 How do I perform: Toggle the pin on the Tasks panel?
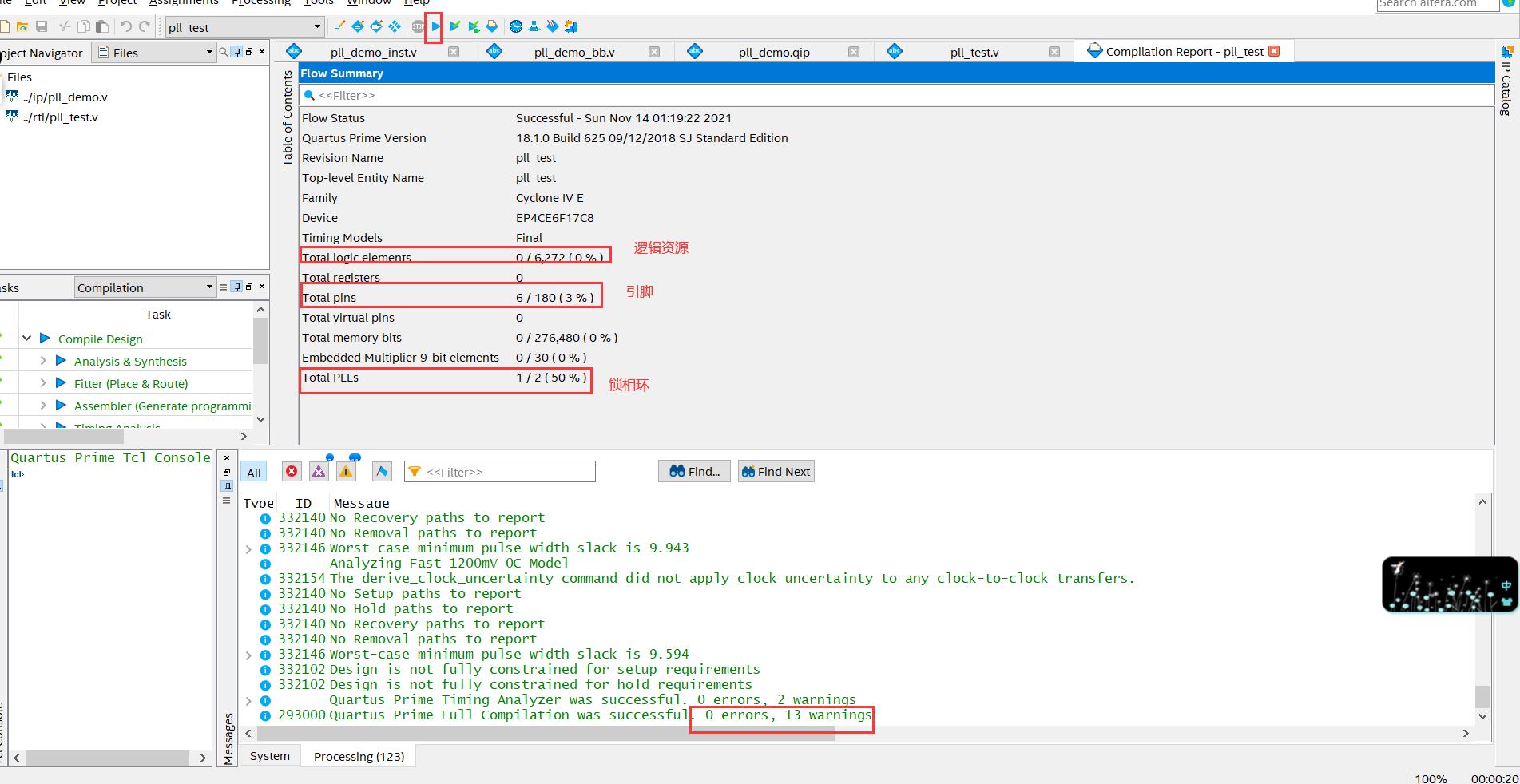(237, 287)
